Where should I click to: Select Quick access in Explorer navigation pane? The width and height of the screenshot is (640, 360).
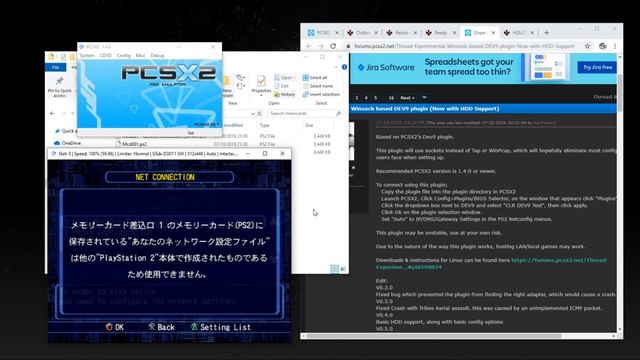click(x=65, y=131)
